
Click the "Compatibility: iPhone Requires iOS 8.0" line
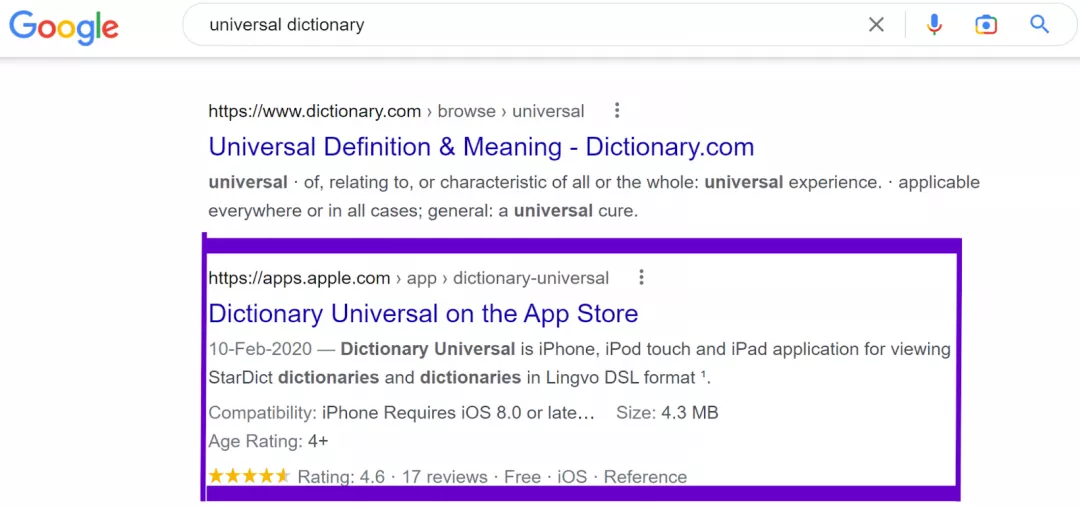coord(402,413)
